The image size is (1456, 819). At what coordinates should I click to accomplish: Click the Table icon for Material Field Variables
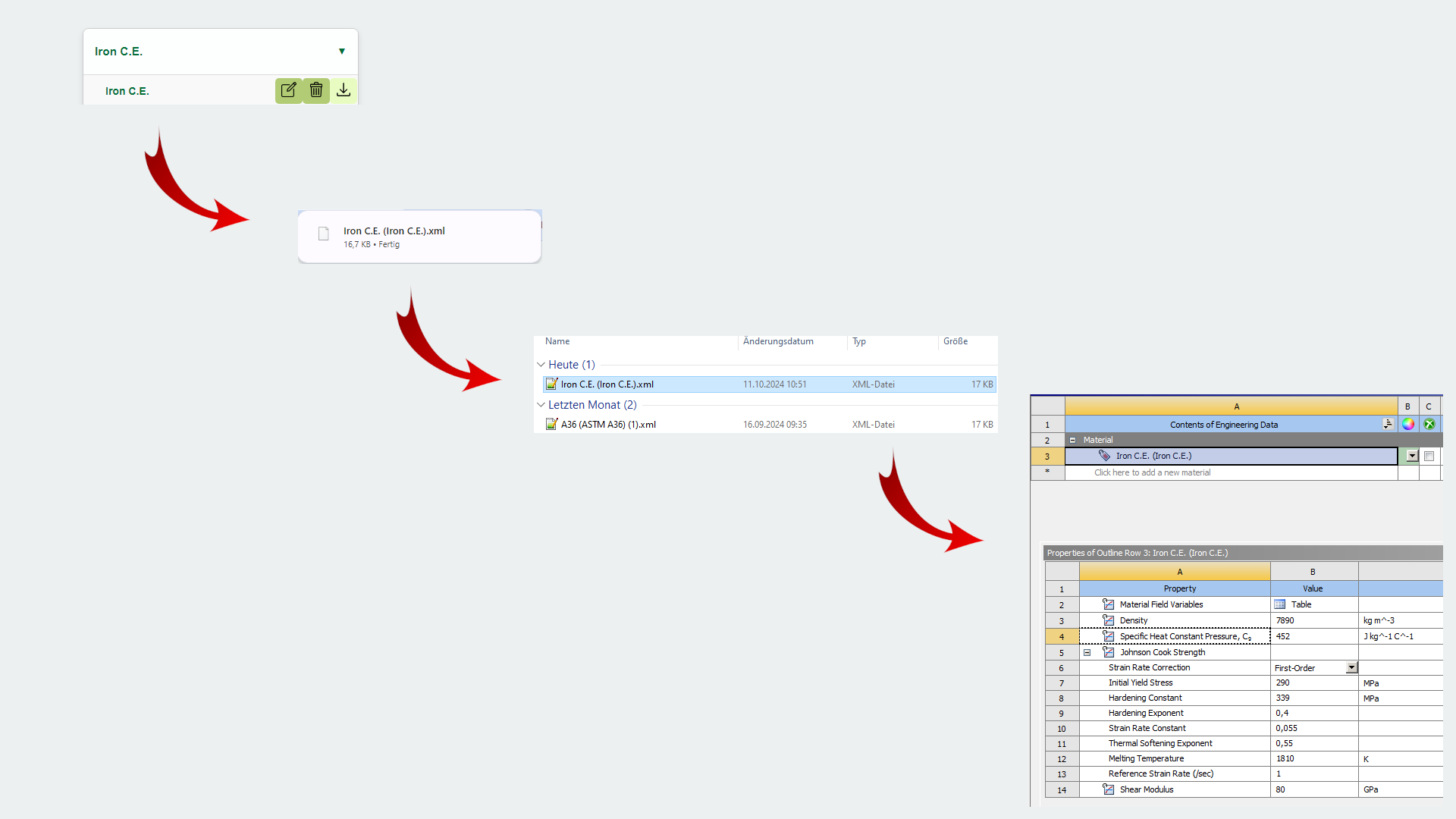pos(1280,604)
